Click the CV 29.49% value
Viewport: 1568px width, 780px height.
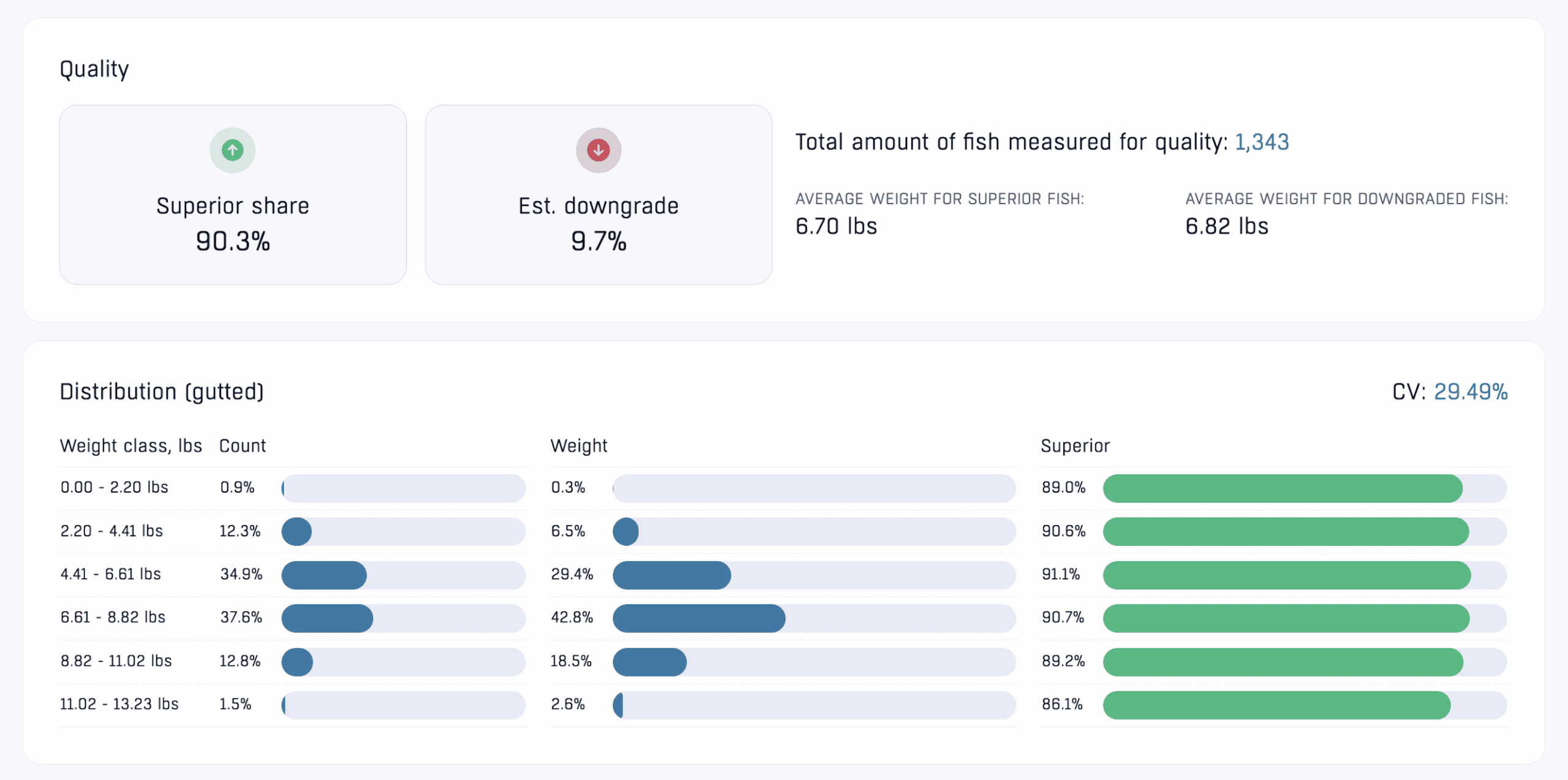(x=1470, y=392)
